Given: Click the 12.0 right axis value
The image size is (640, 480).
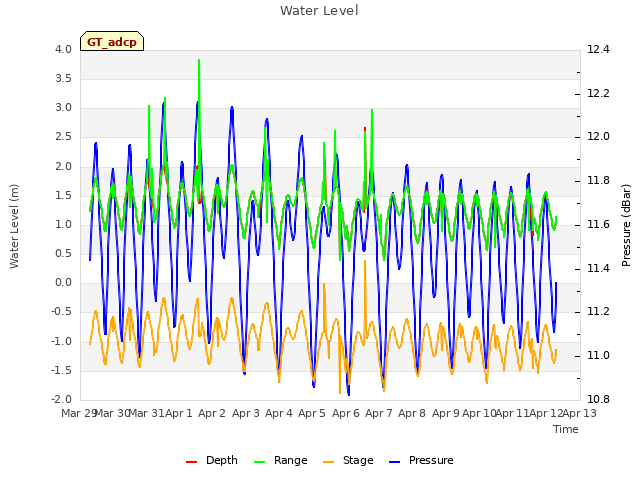Looking at the screenshot, I should point(598,137).
